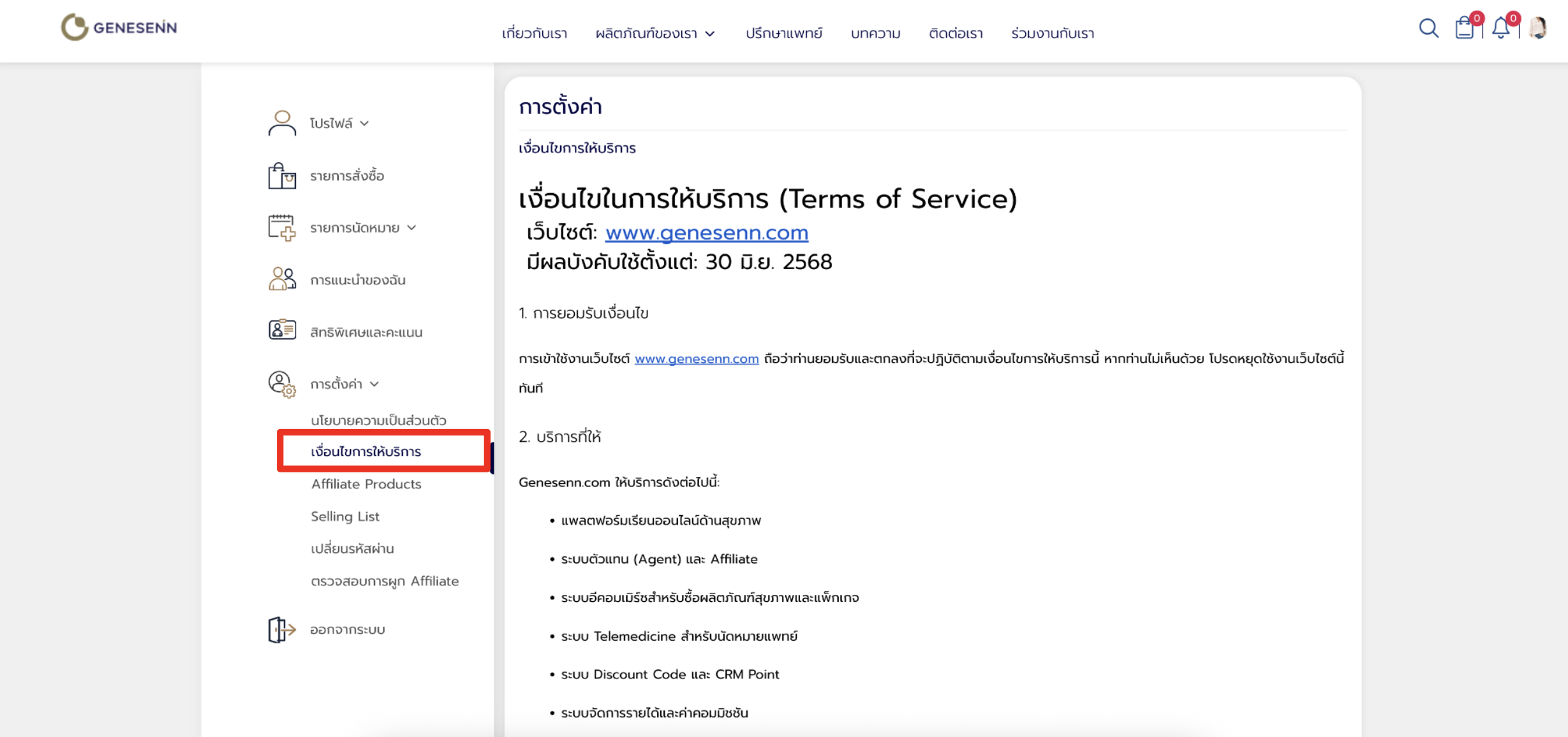Screen dimensions: 1568x737
Task: Open the shopping cart icon
Action: (1465, 29)
